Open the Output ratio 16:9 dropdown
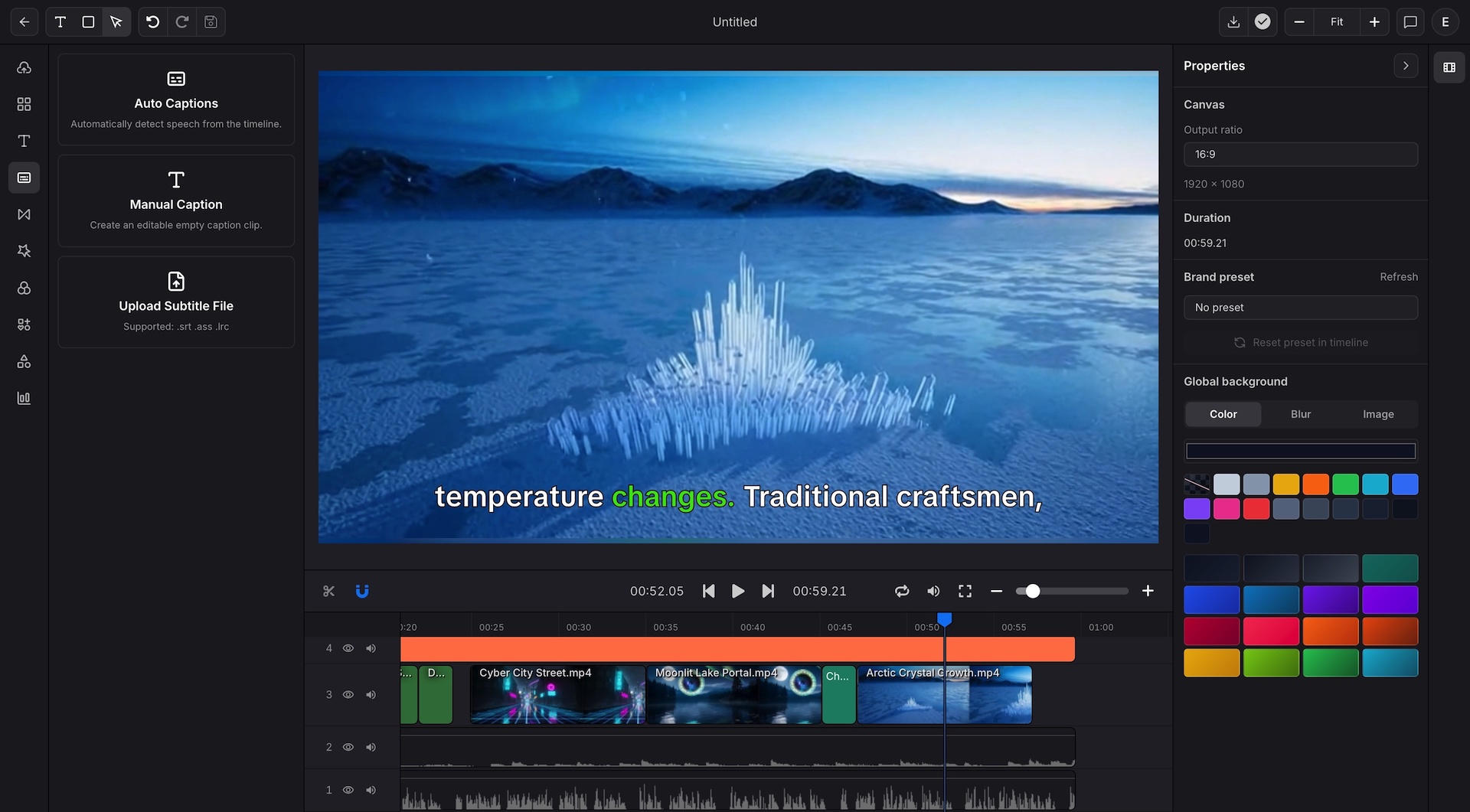 [x=1300, y=154]
